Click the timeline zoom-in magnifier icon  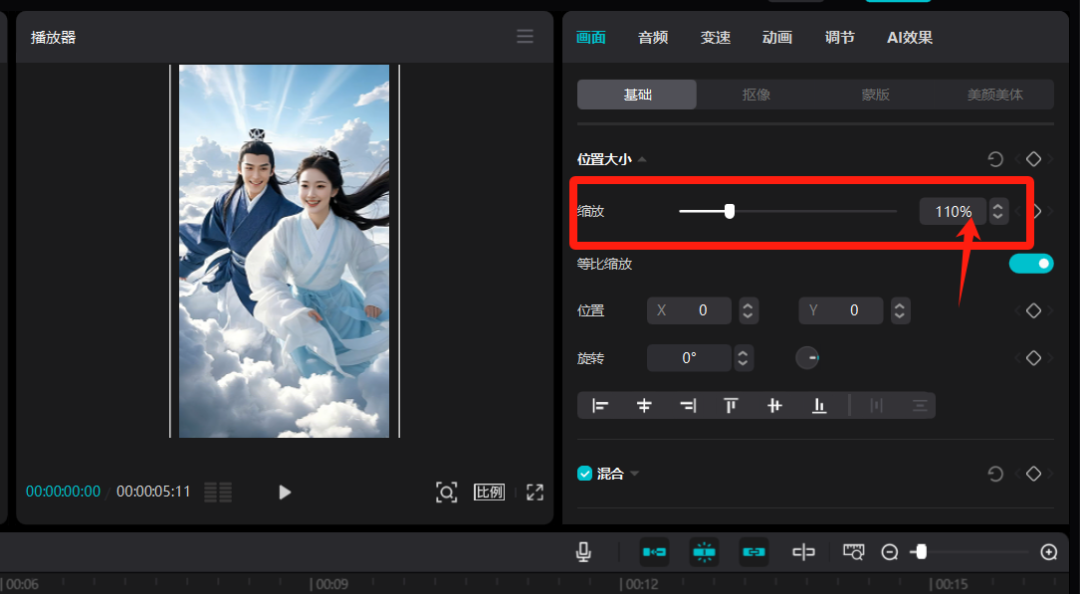(1048, 551)
